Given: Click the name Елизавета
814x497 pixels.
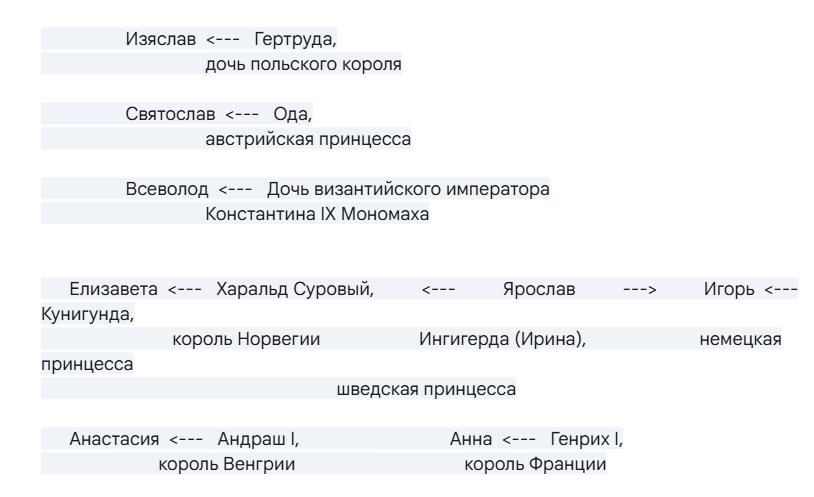Looking at the screenshot, I should click(114, 290).
